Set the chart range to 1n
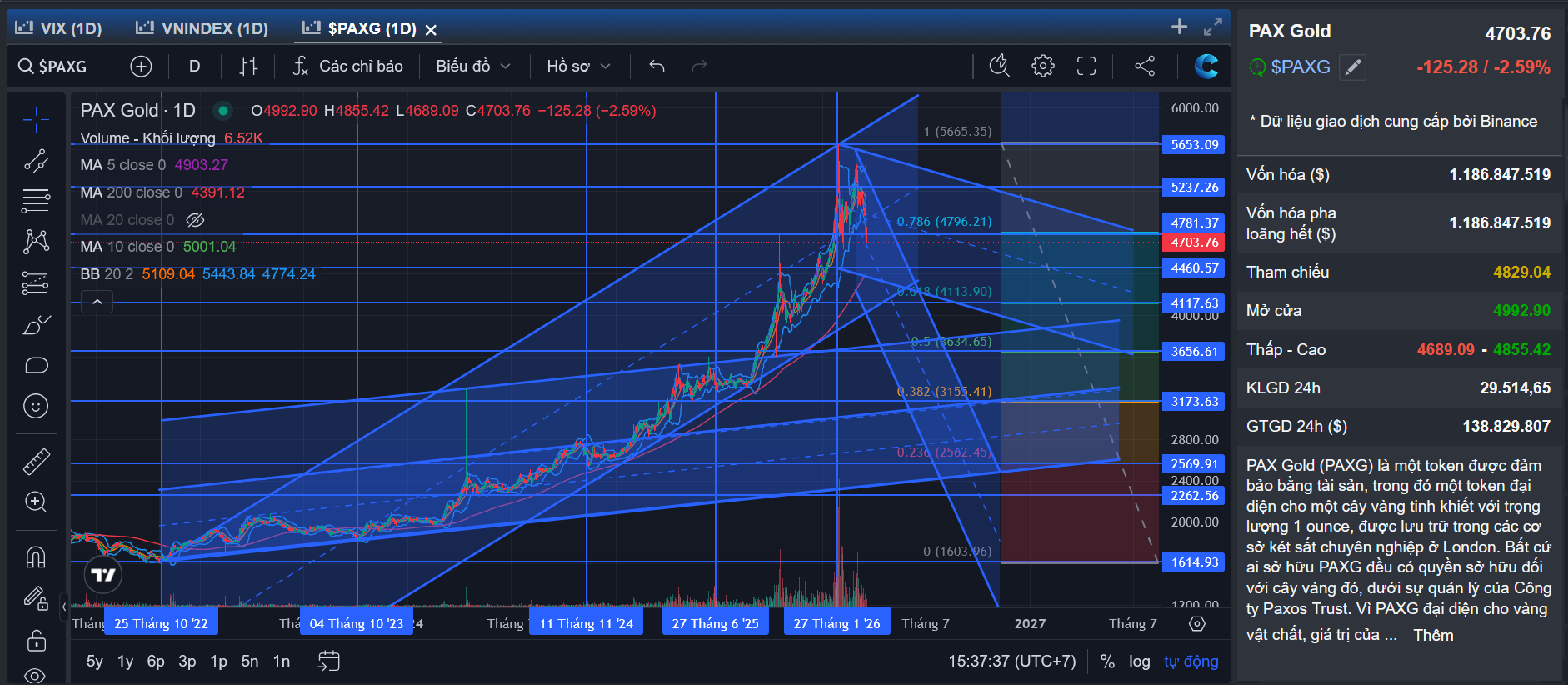The width and height of the screenshot is (1568, 685). click(282, 662)
